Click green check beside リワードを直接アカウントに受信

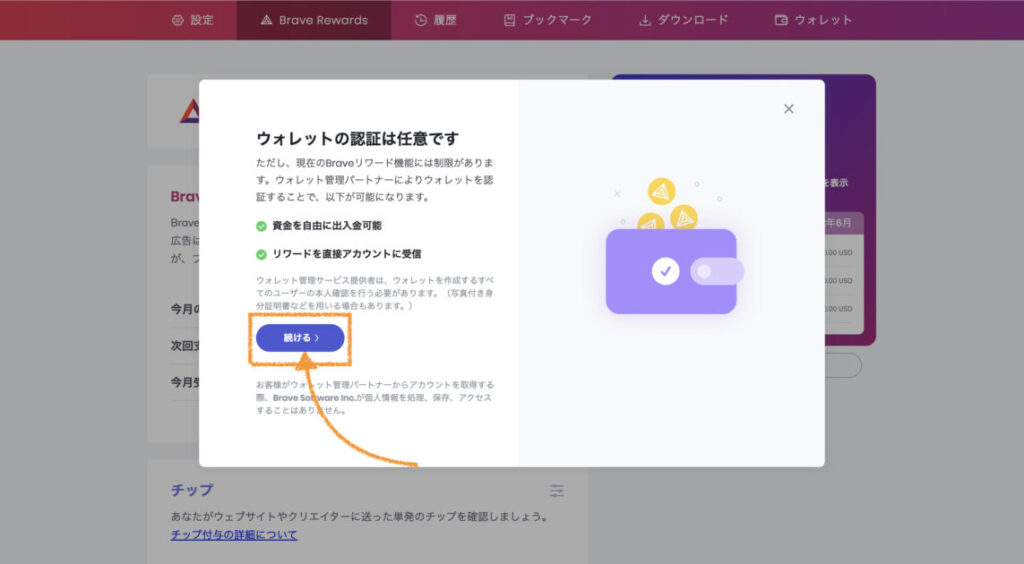(x=261, y=254)
